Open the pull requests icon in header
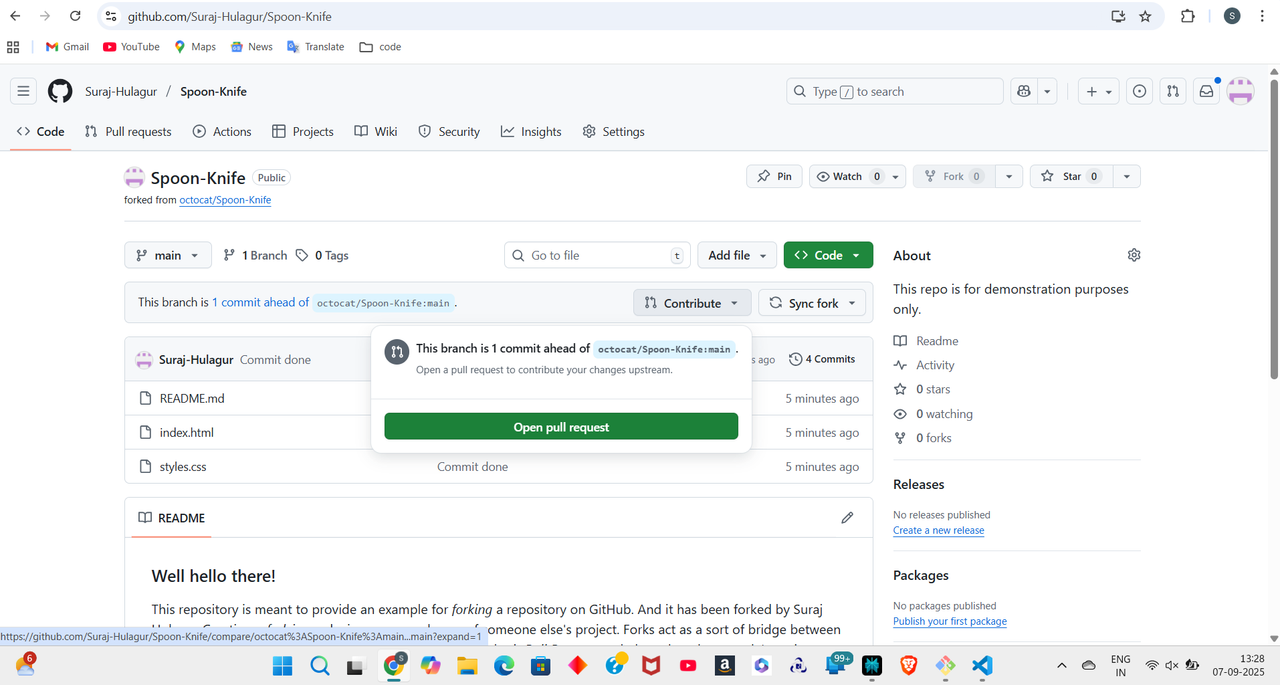 (1173, 91)
